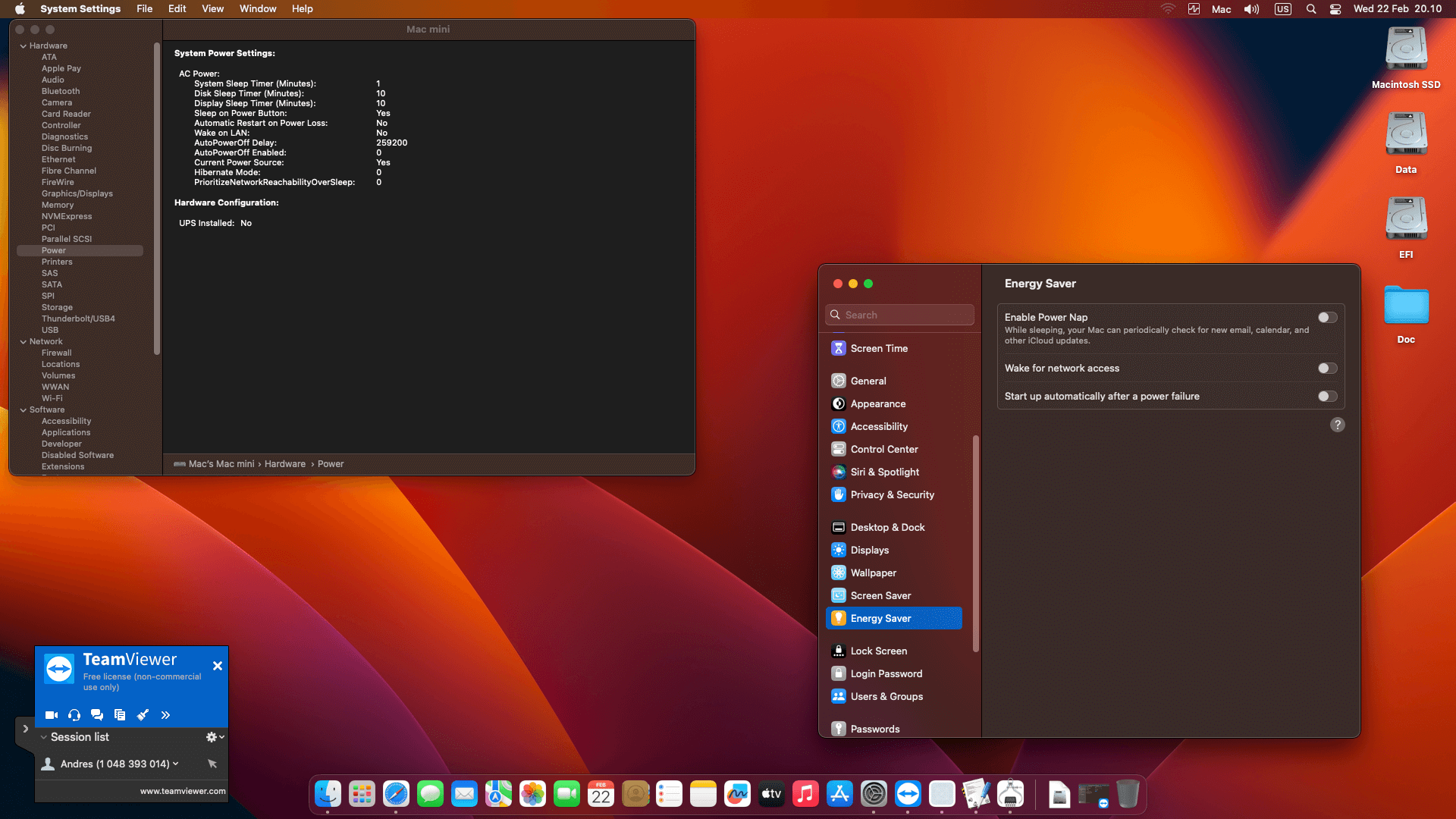
Task: Collapse the Hardware section in System Information
Action: tap(23, 46)
